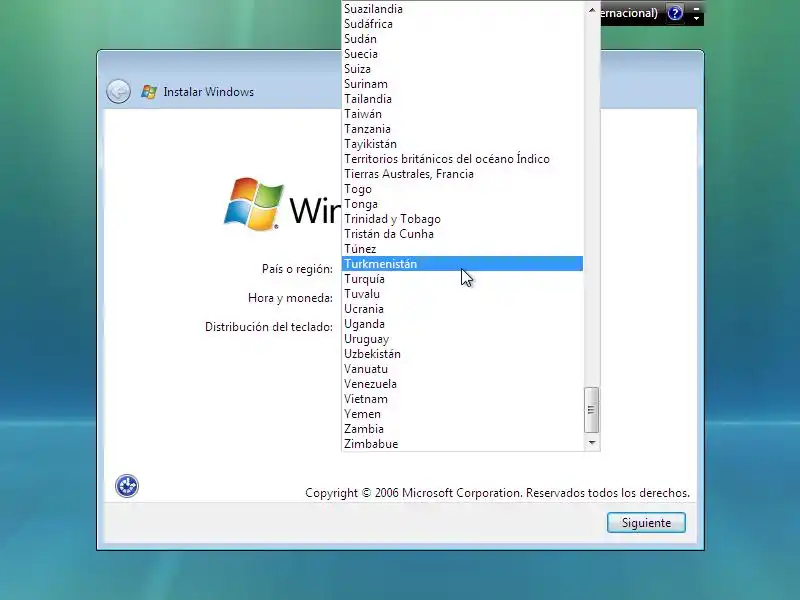Image resolution: width=800 pixels, height=600 pixels.
Task: Click the Siguiente button
Action: (646, 522)
